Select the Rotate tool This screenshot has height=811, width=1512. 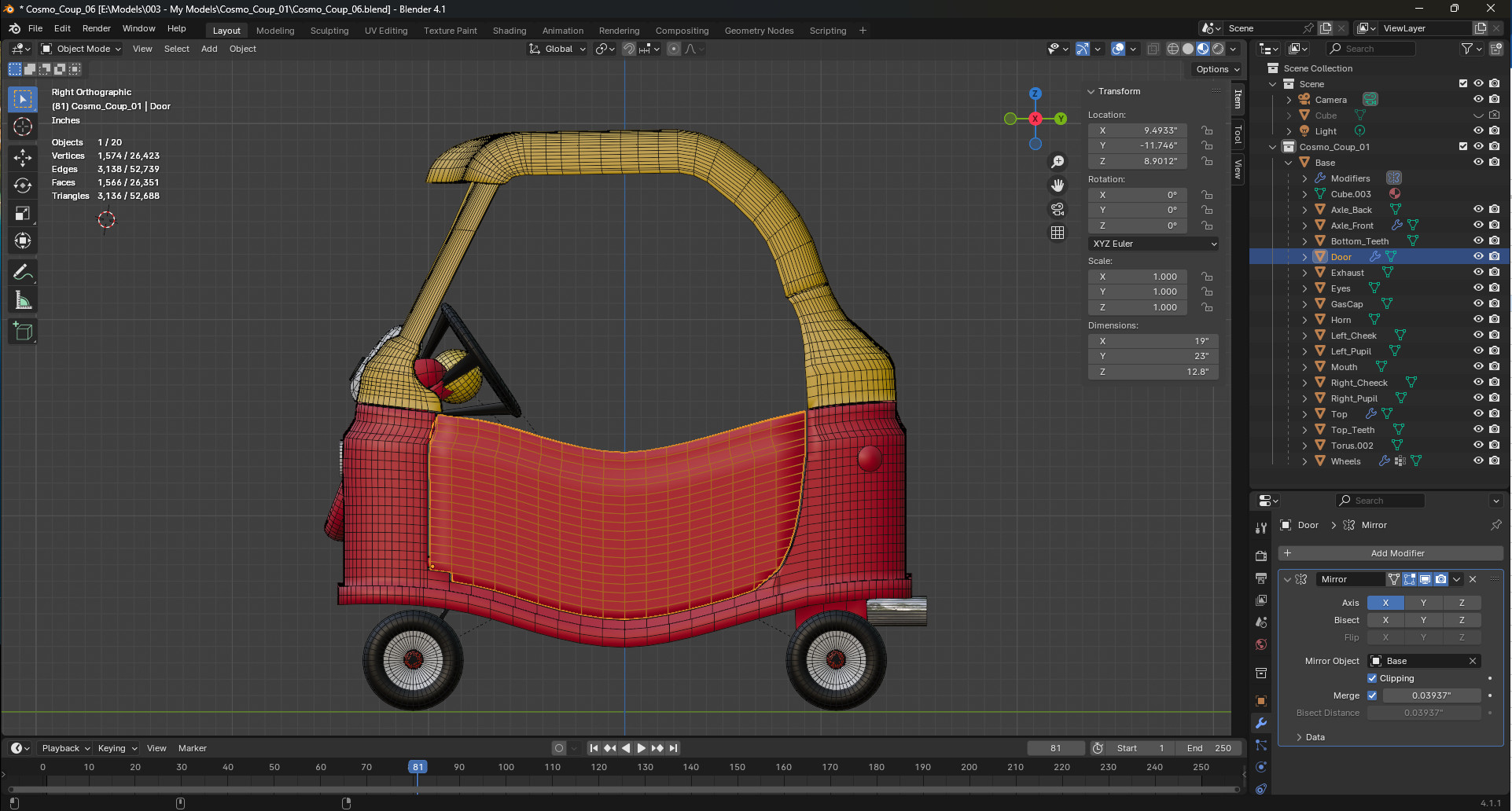click(x=23, y=185)
